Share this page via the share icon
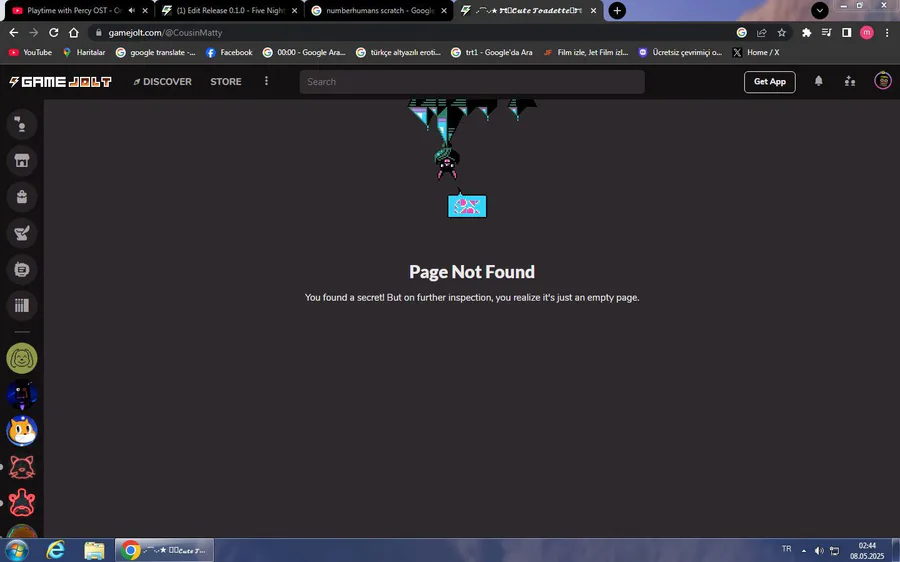This screenshot has width=900, height=562. tap(762, 33)
